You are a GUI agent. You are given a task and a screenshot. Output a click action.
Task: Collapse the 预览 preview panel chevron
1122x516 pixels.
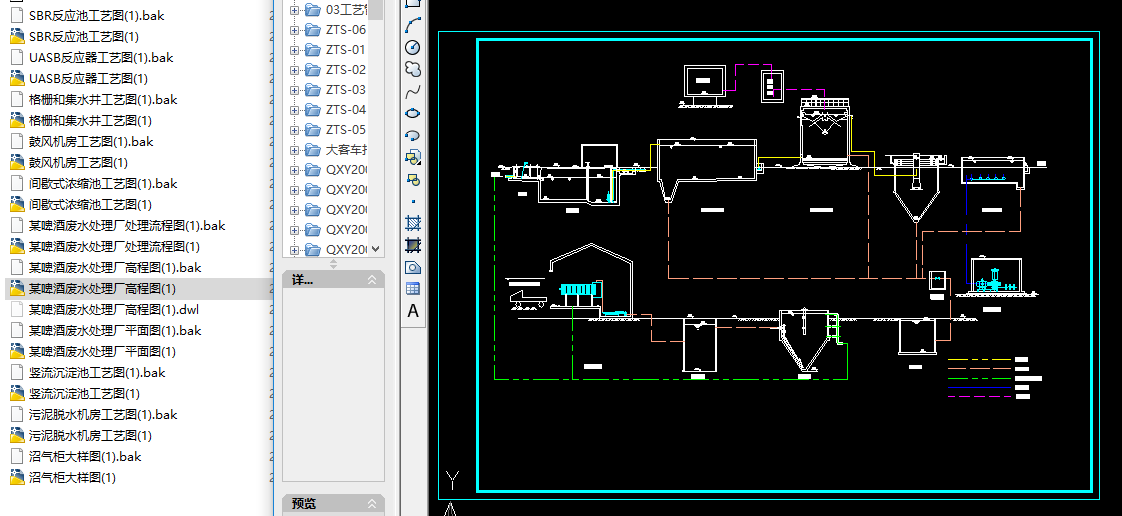click(372, 504)
